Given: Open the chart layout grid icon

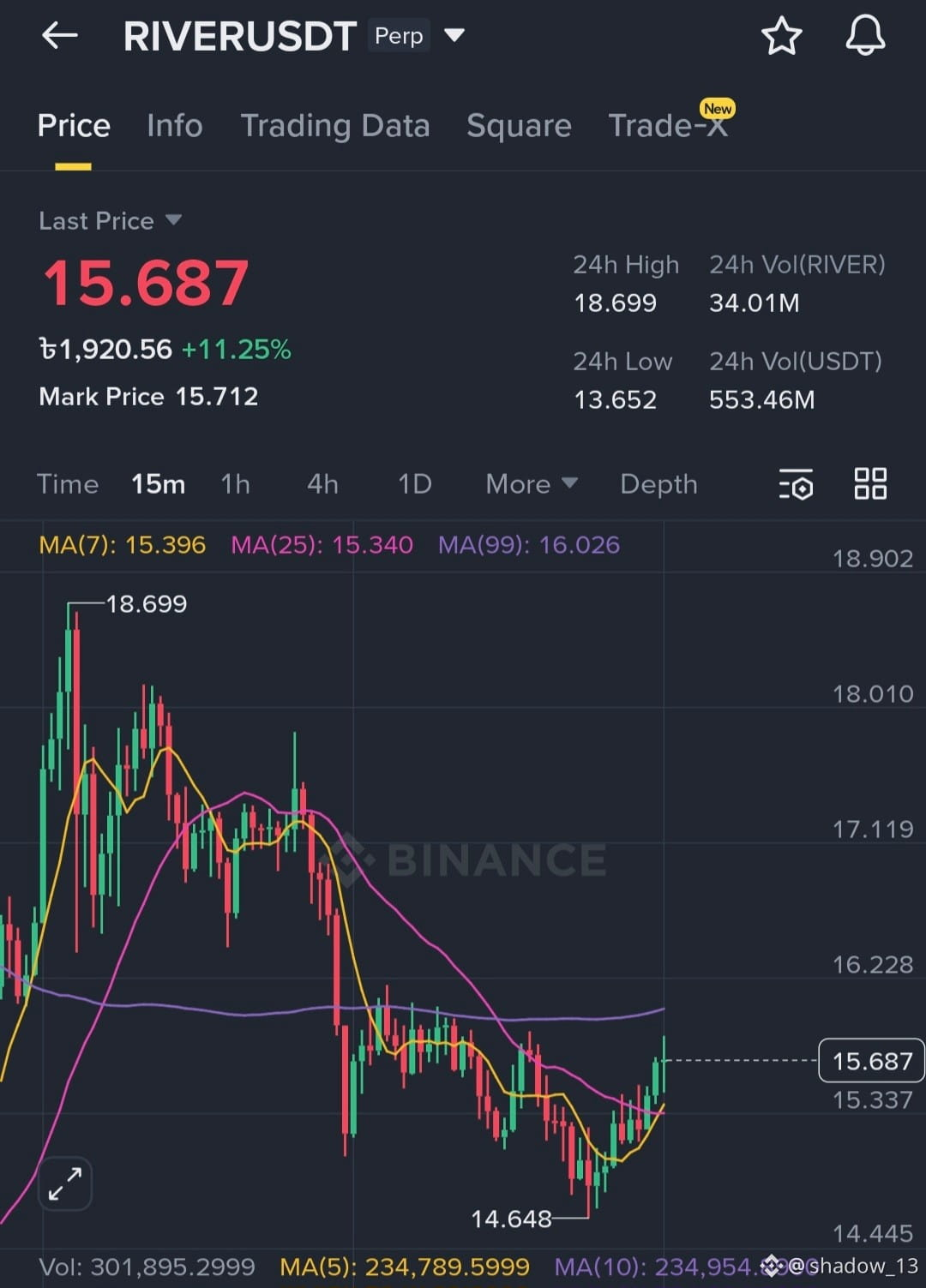Looking at the screenshot, I should 870,483.
